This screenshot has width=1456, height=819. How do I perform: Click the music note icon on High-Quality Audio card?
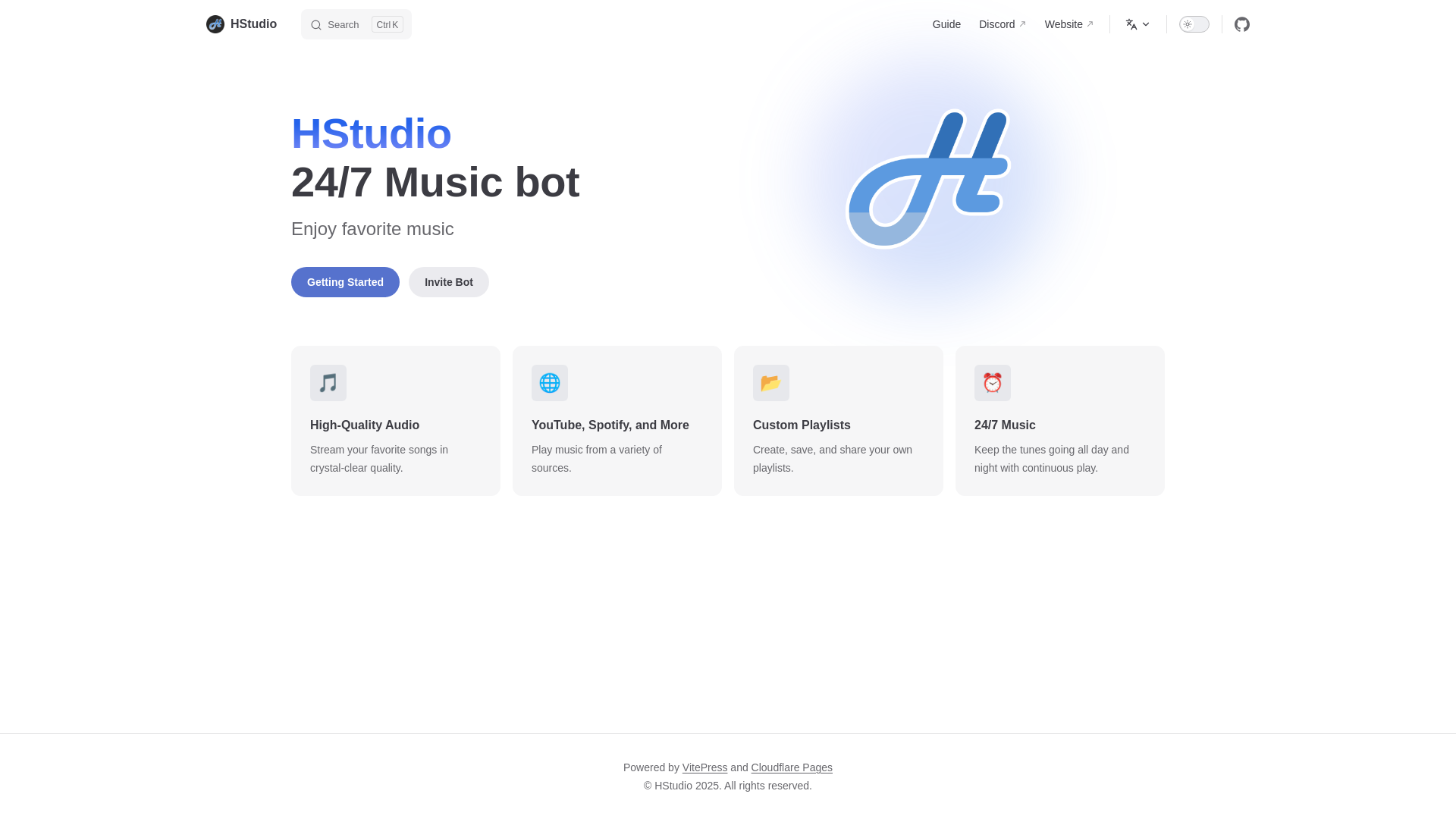[x=328, y=383]
